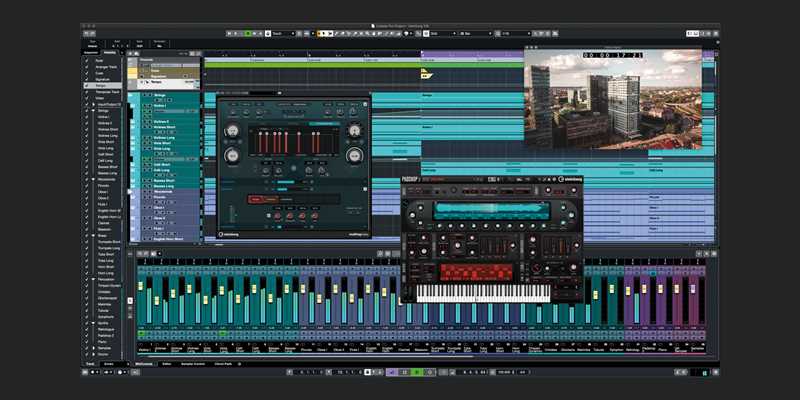The width and height of the screenshot is (800, 400).
Task: Click the upper left large knob in the multitap plugin
Action: coord(232,131)
